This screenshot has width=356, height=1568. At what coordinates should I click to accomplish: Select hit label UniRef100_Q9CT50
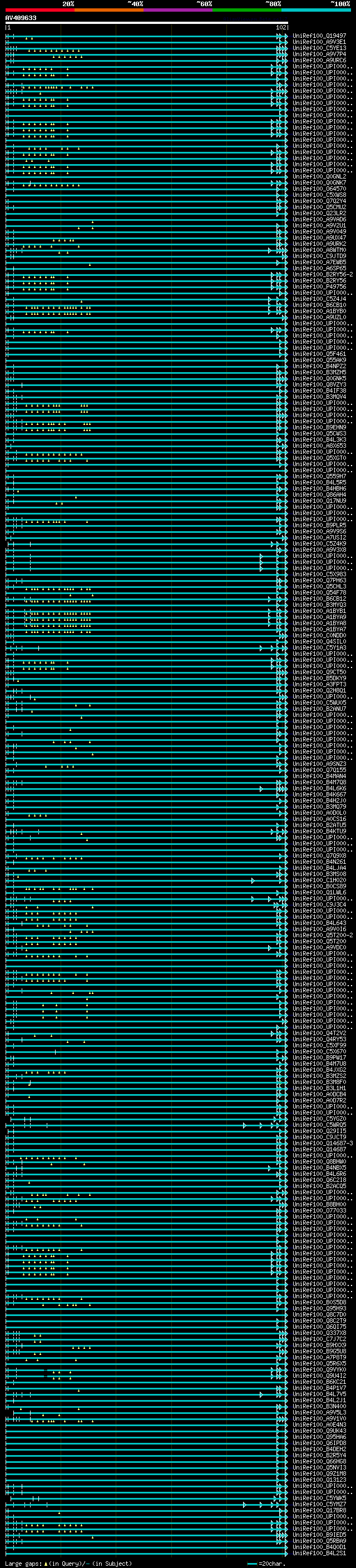319,672
